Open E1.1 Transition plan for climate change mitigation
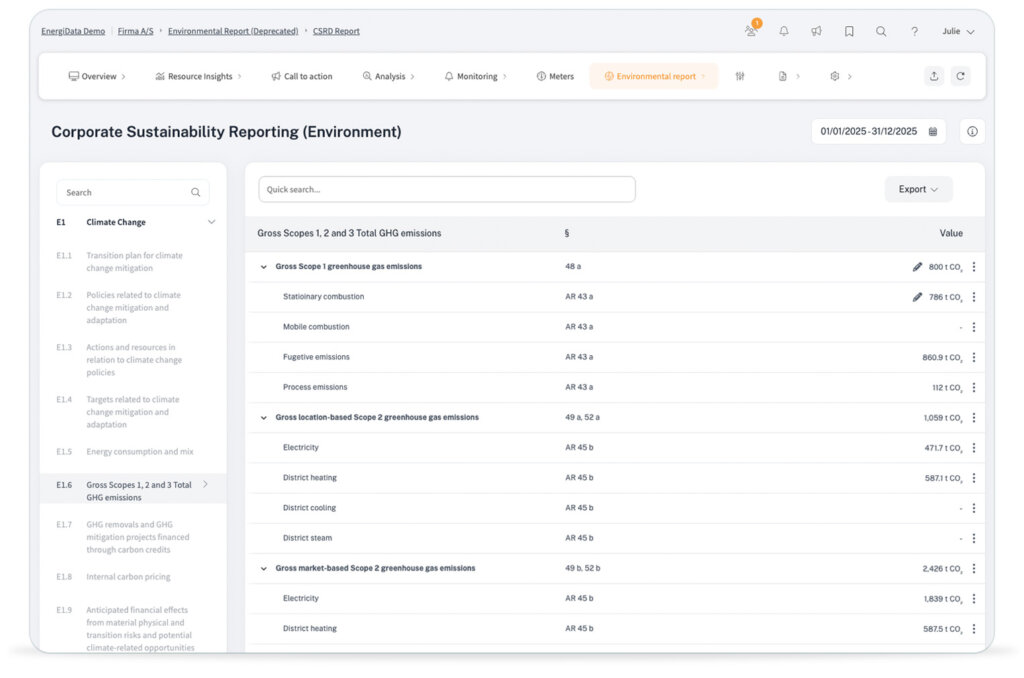Viewport: 1024px width, 678px height. tap(134, 262)
